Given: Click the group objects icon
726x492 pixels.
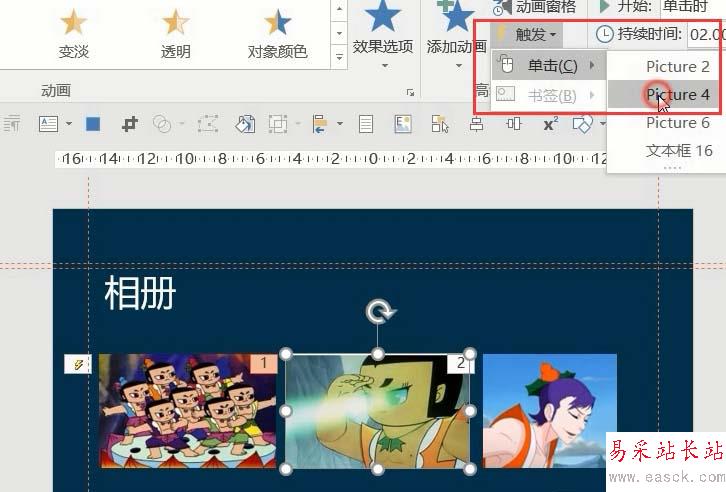Looking at the screenshot, I should pos(278,124).
